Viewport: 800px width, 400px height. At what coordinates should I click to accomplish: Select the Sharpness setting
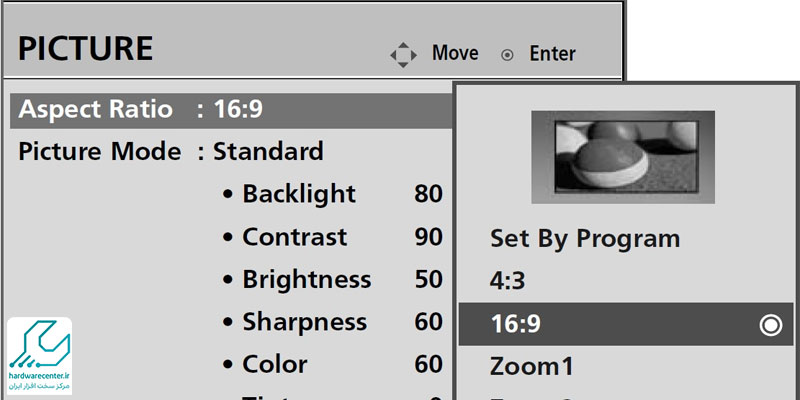coord(304,323)
